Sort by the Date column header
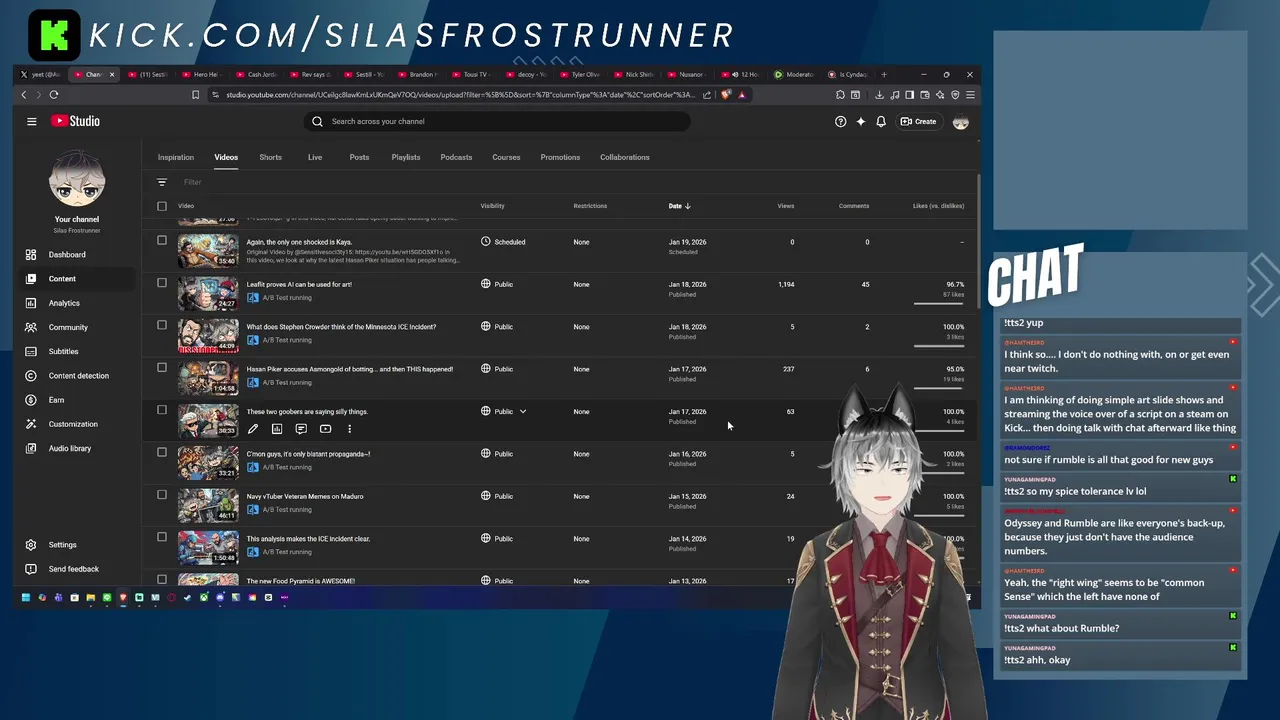 click(679, 206)
